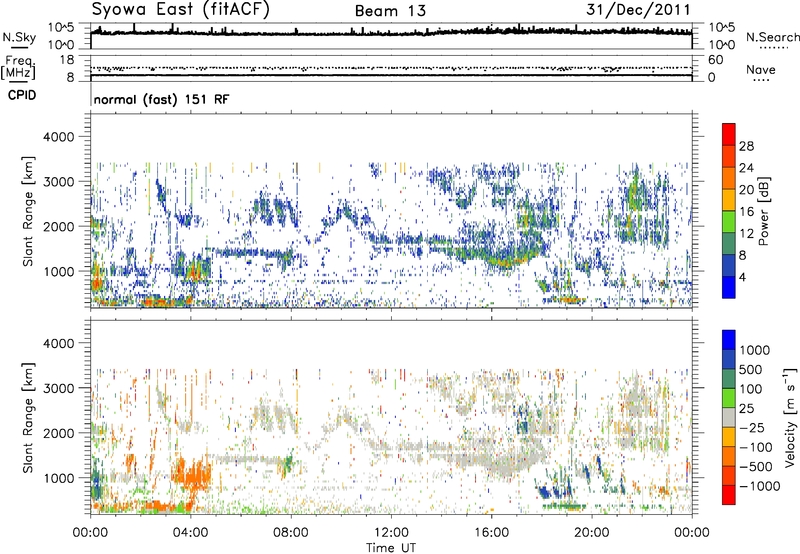Viewport: 800px width, 554px height.
Task: Click the blue bottom of power color bar
Action: (729, 287)
